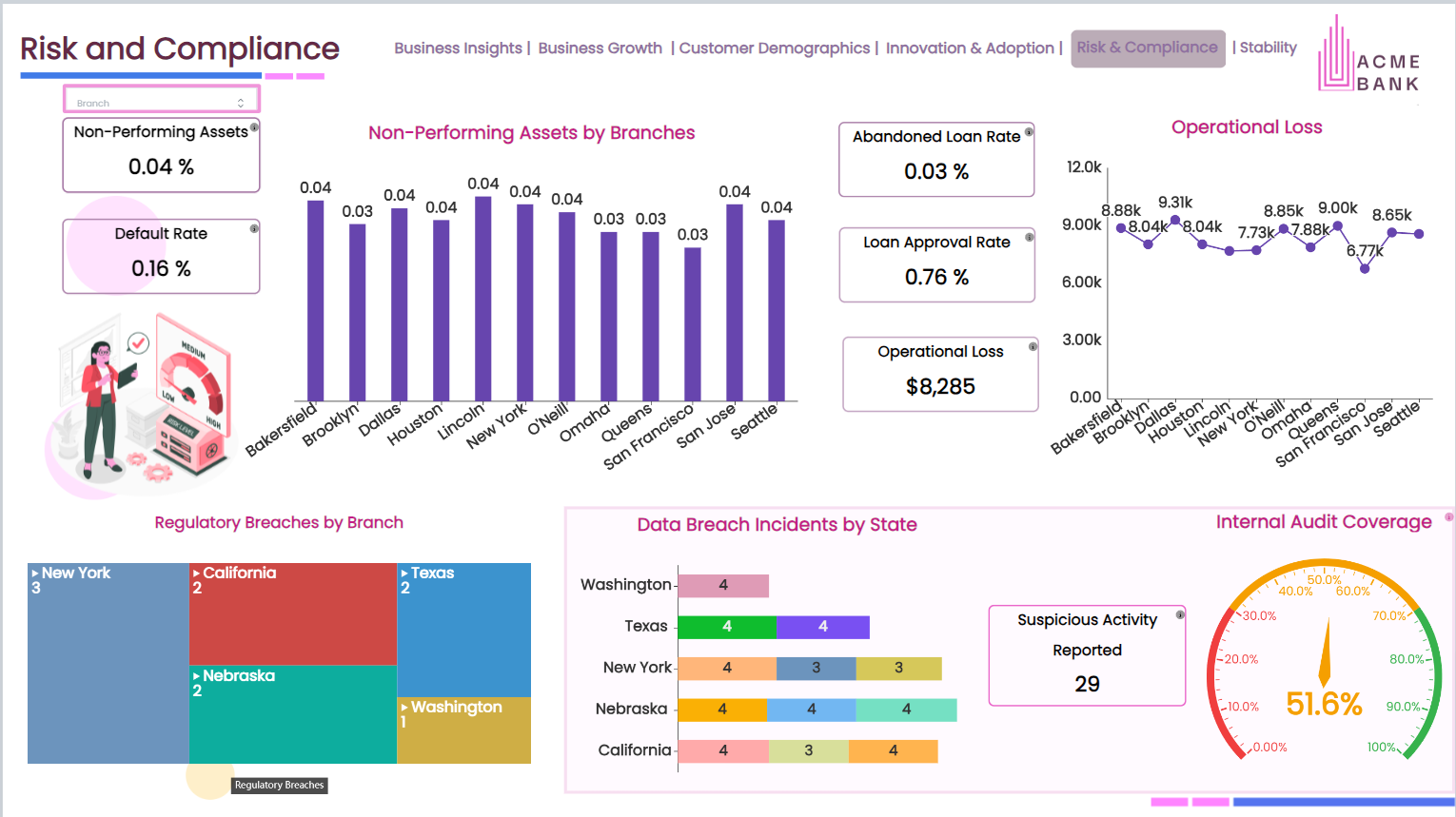Click California pale-green bar segment
Viewport: 1456px width, 817px height.
pyautogui.click(x=809, y=751)
